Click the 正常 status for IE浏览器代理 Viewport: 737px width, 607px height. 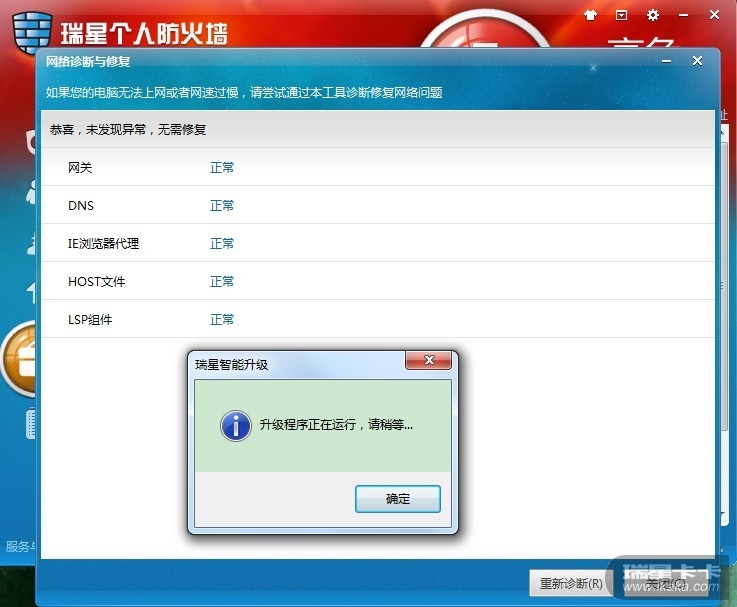pyautogui.click(x=222, y=244)
